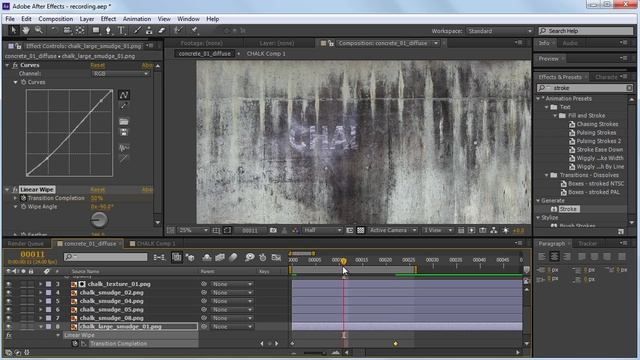Open Parent dropdown for chalk_texture_01.png
This screenshot has height=360, width=640.
[x=232, y=284]
